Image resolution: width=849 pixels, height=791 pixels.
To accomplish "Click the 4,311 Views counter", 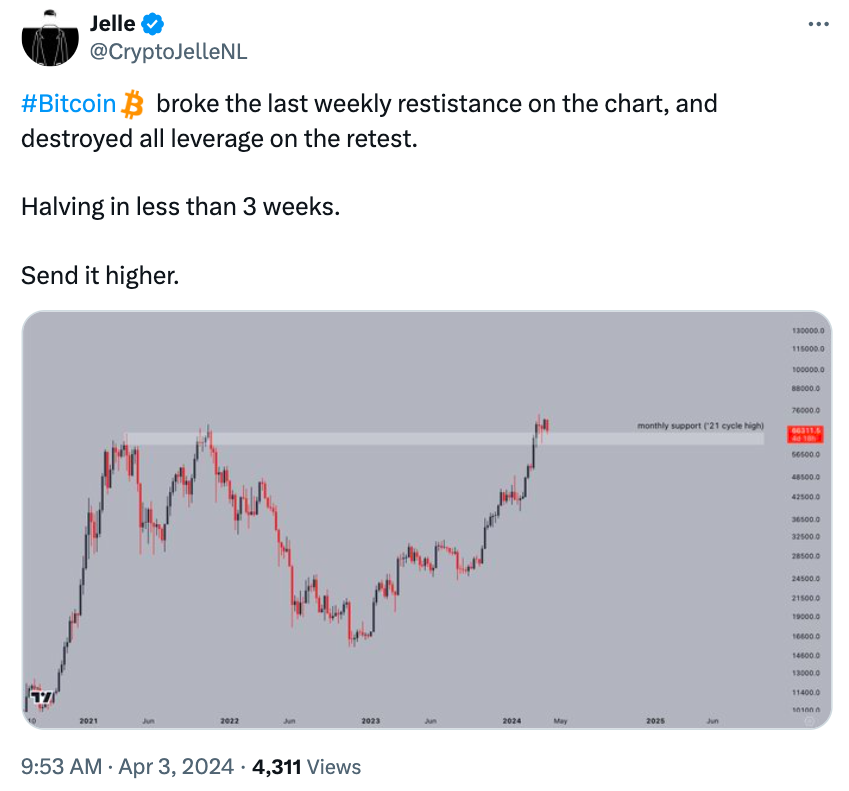I will (306, 767).
